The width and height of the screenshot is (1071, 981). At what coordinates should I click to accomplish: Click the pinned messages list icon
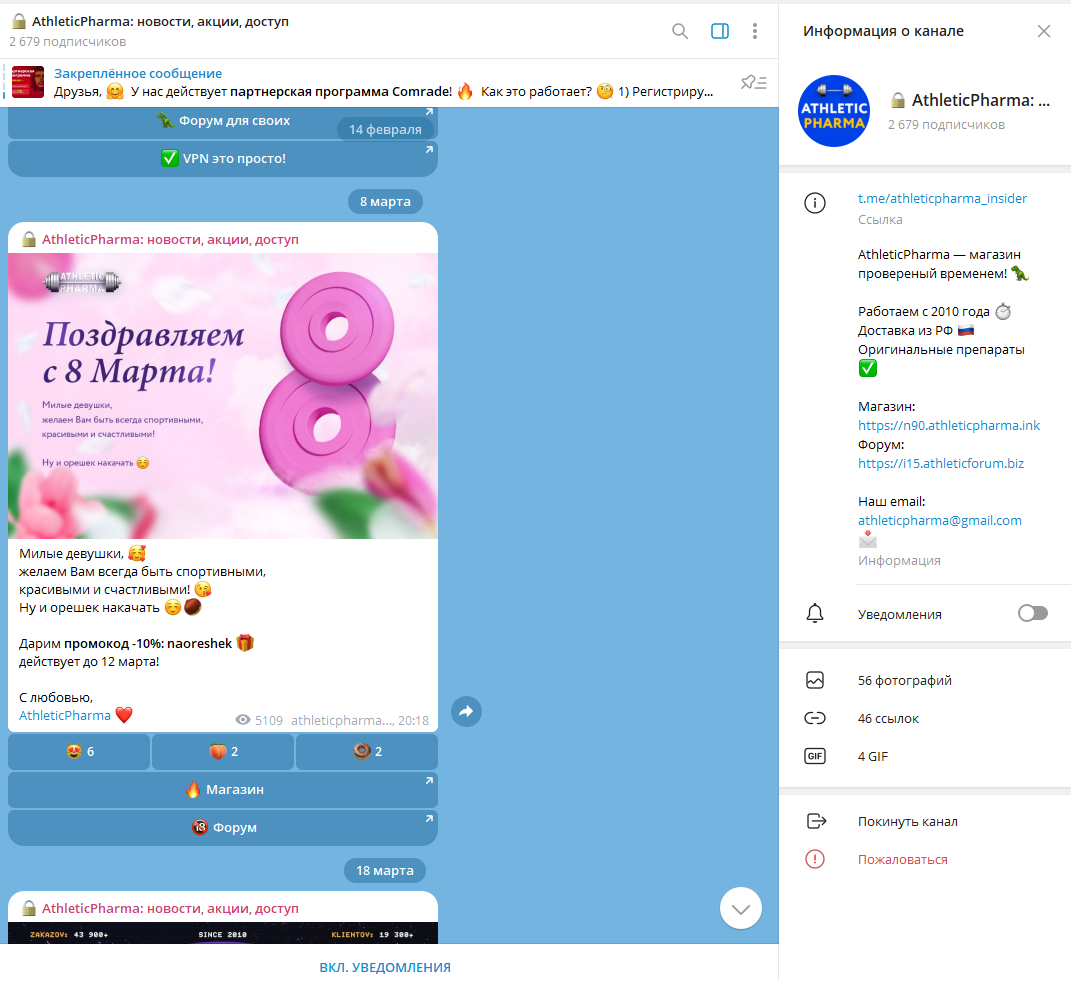tap(753, 83)
